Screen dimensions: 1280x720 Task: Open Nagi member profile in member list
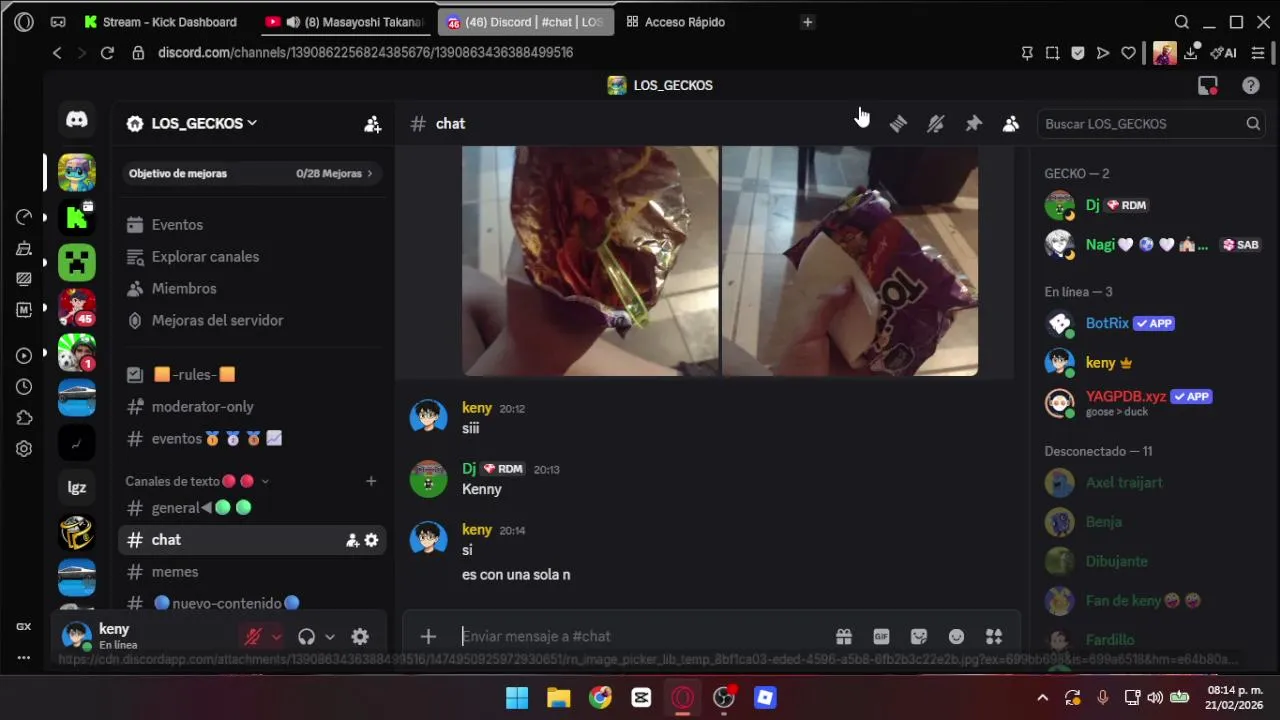(x=1153, y=244)
